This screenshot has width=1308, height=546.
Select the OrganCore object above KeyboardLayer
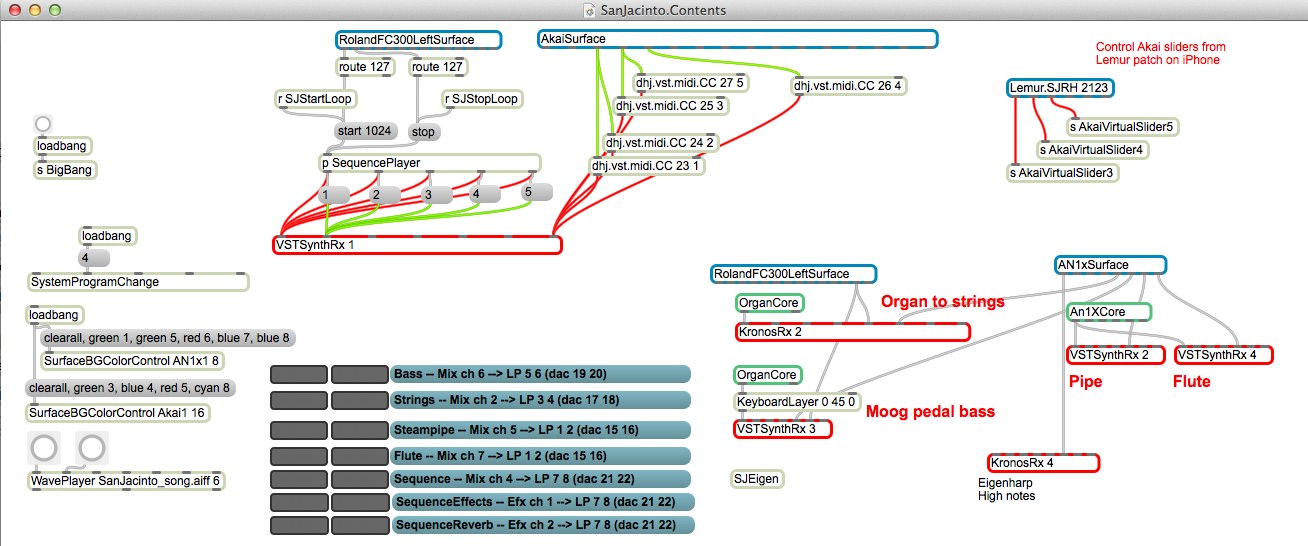tap(768, 375)
